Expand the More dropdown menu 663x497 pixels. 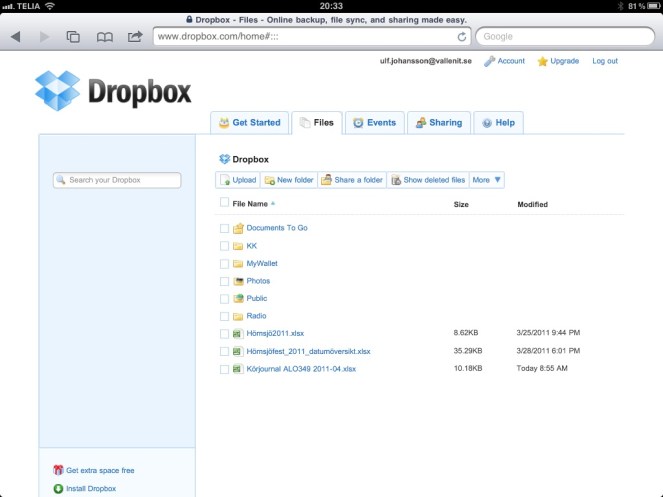coord(487,180)
